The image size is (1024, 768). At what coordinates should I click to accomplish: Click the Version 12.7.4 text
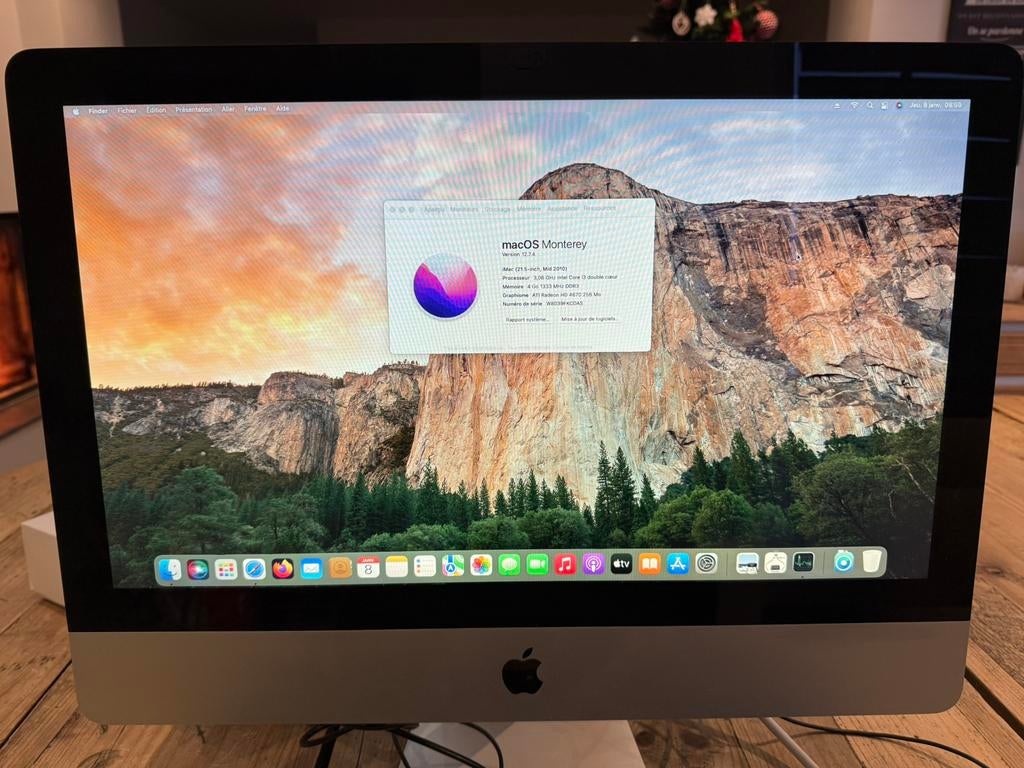(518, 254)
